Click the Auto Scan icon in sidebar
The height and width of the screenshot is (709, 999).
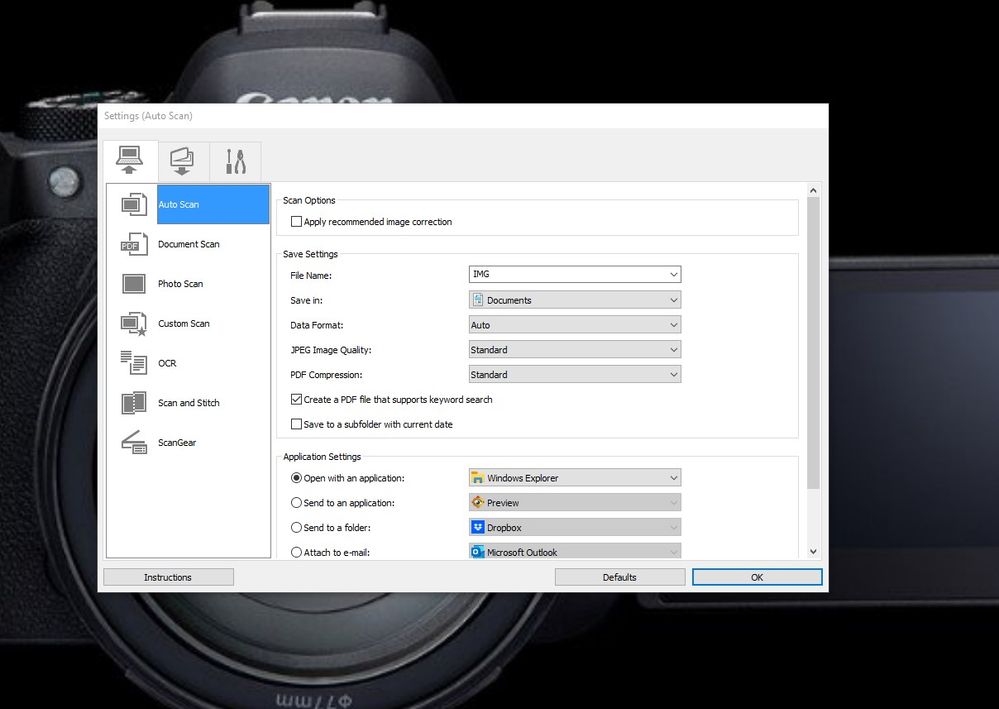click(134, 204)
